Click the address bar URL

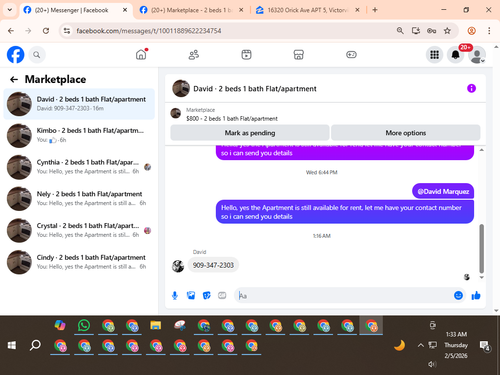click(x=149, y=31)
